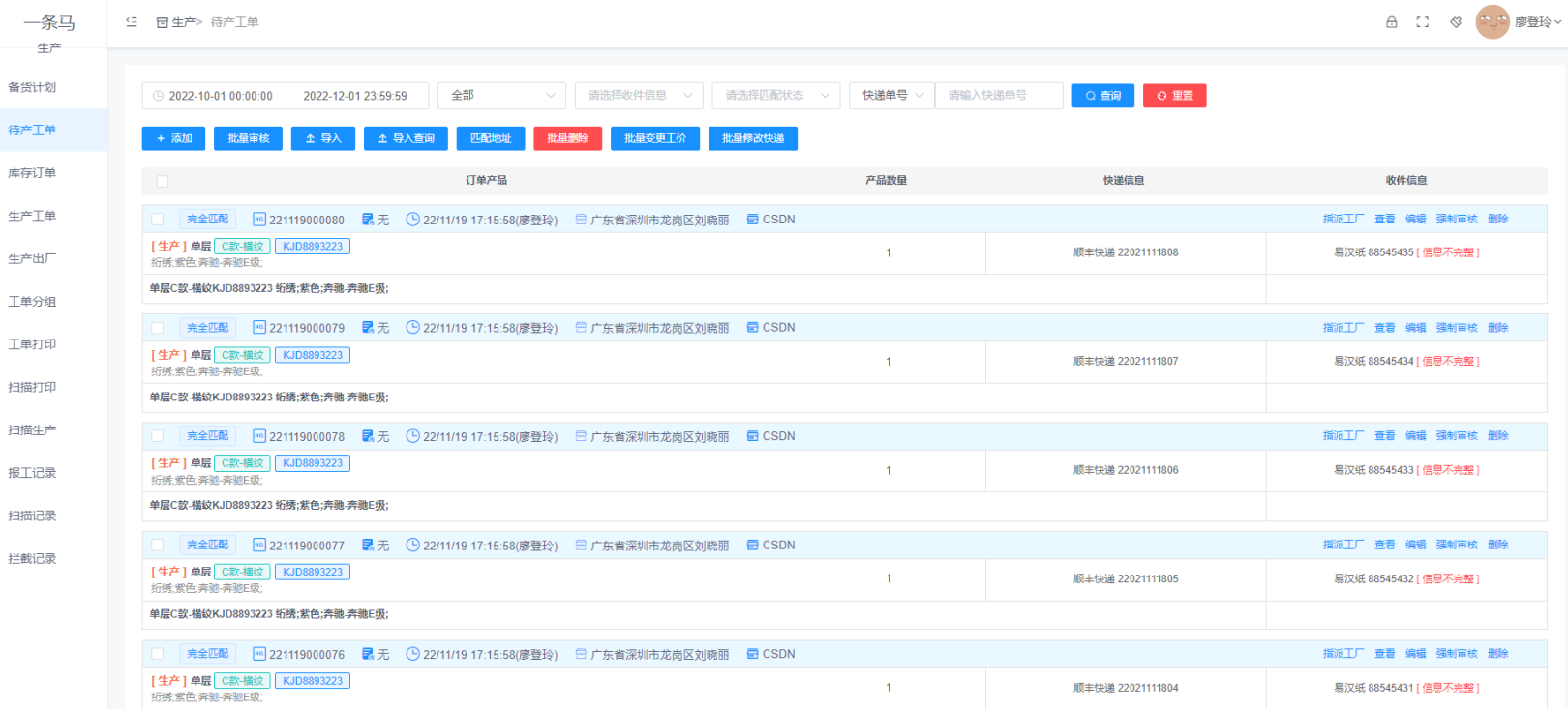The height and width of the screenshot is (709, 1568).
Task: Click 指派工厂 for order 221119000080
Action: (1343, 220)
